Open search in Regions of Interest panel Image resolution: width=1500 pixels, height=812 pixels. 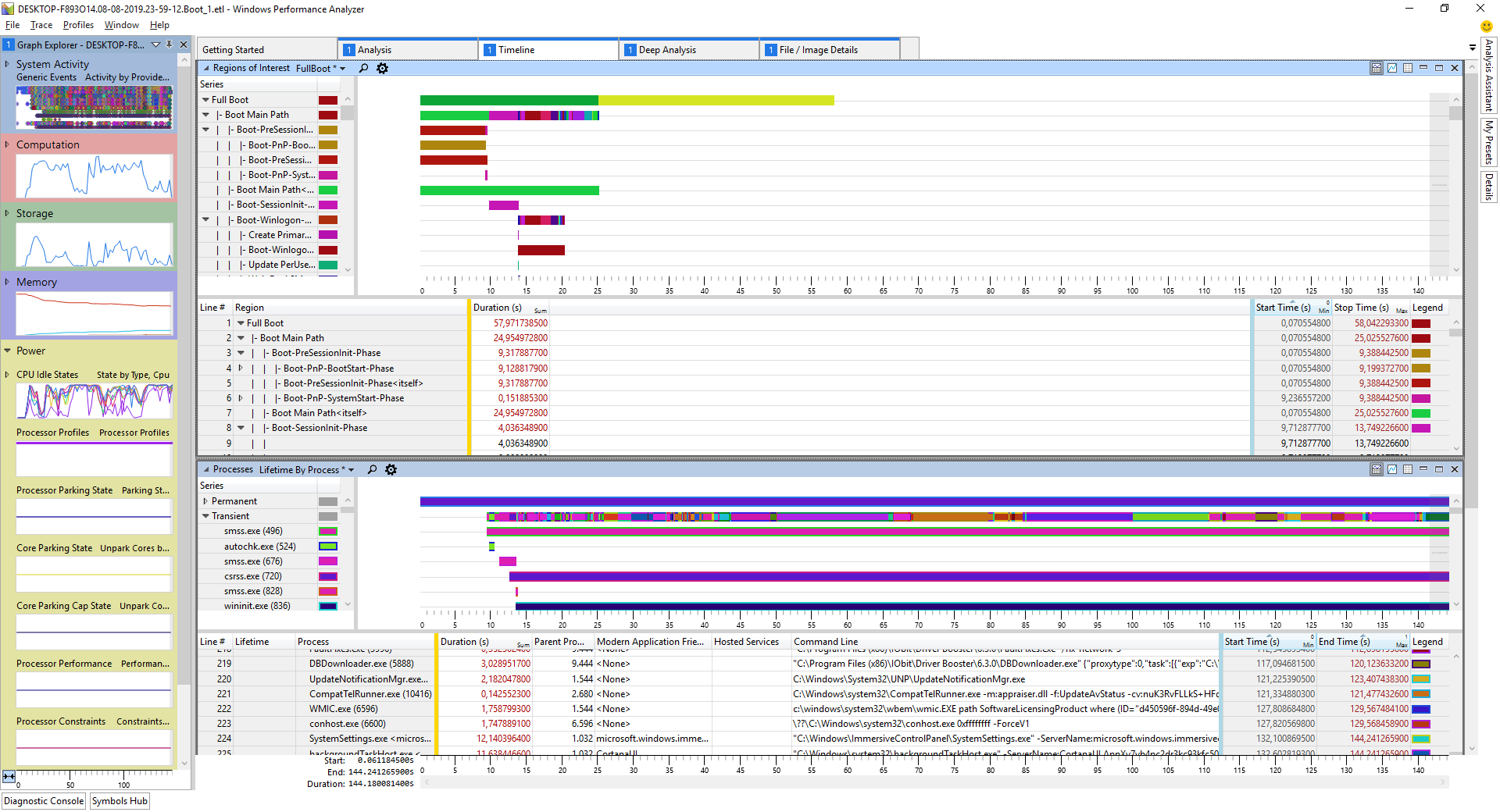(363, 68)
